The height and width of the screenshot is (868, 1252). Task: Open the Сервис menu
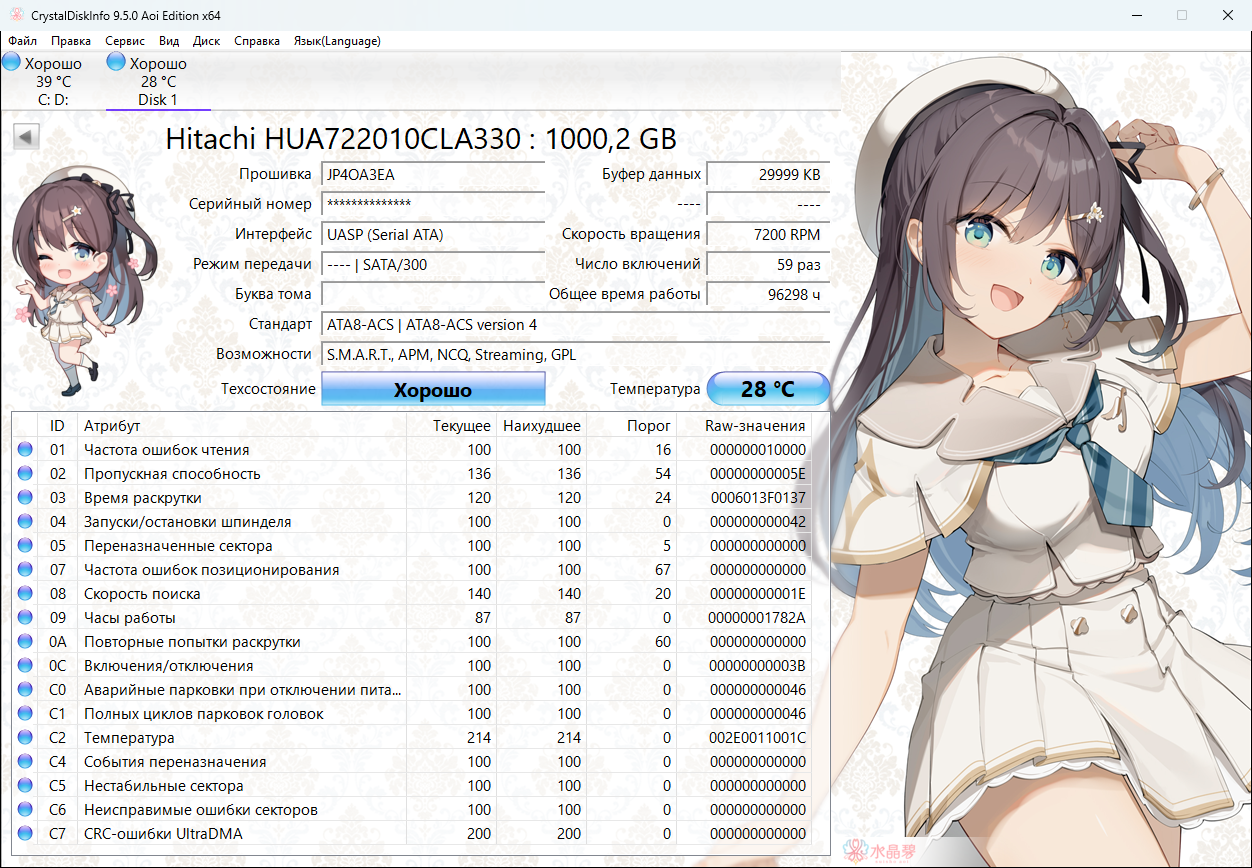pyautogui.click(x=125, y=41)
